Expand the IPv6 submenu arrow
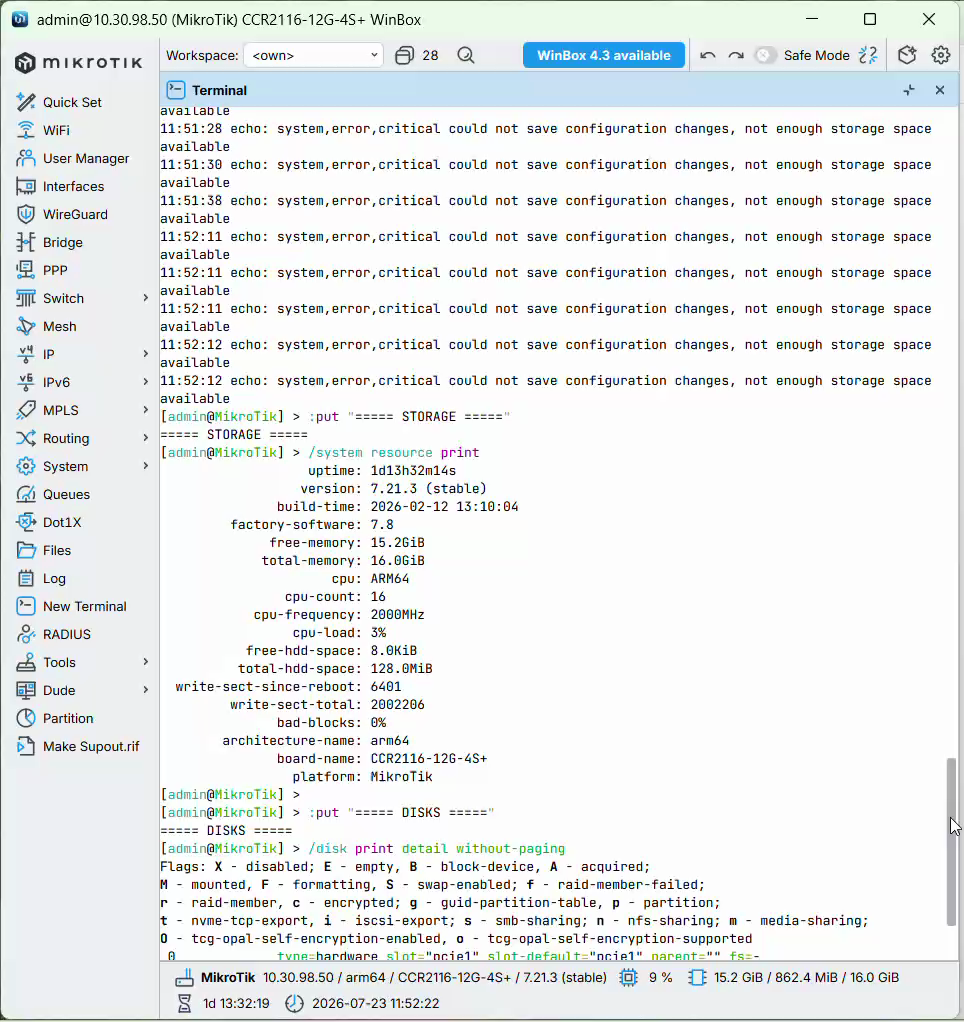The width and height of the screenshot is (964, 1022). [145, 382]
